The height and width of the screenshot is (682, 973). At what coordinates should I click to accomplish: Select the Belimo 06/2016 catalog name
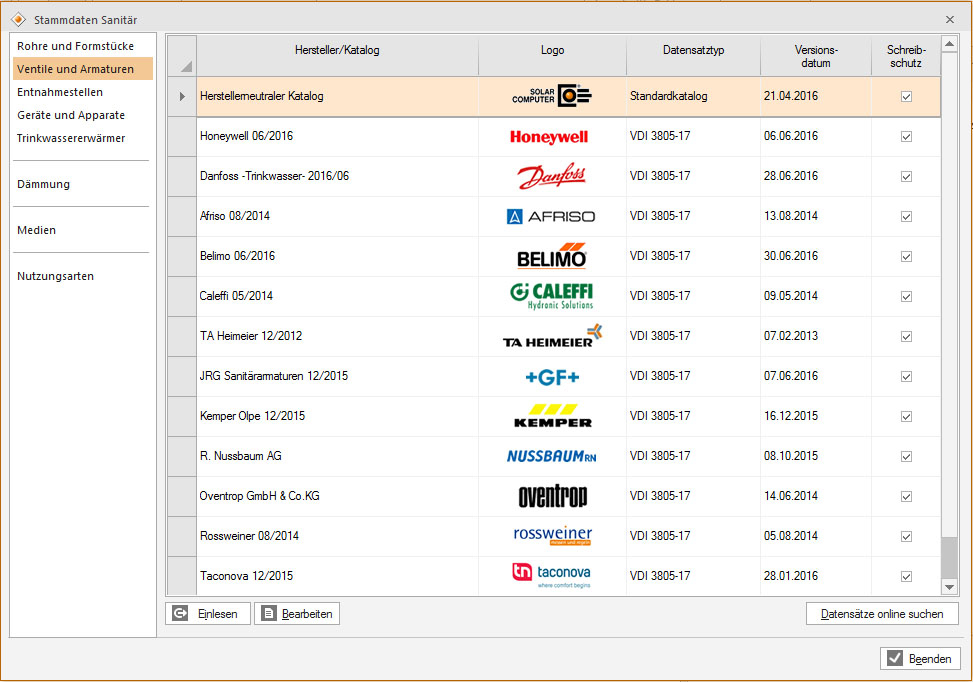(237, 256)
